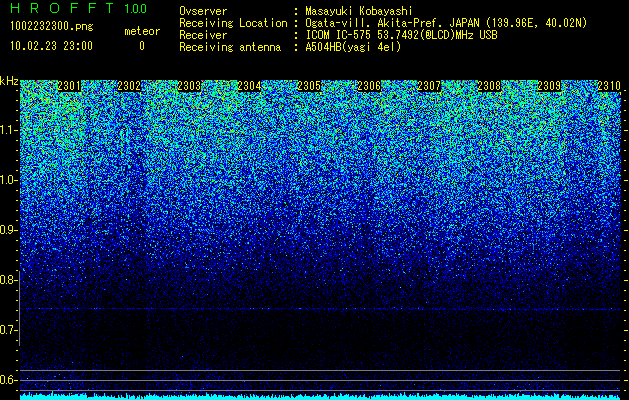Click the 2304 time marker
This screenshot has width=629, height=400.
pyautogui.click(x=249, y=86)
